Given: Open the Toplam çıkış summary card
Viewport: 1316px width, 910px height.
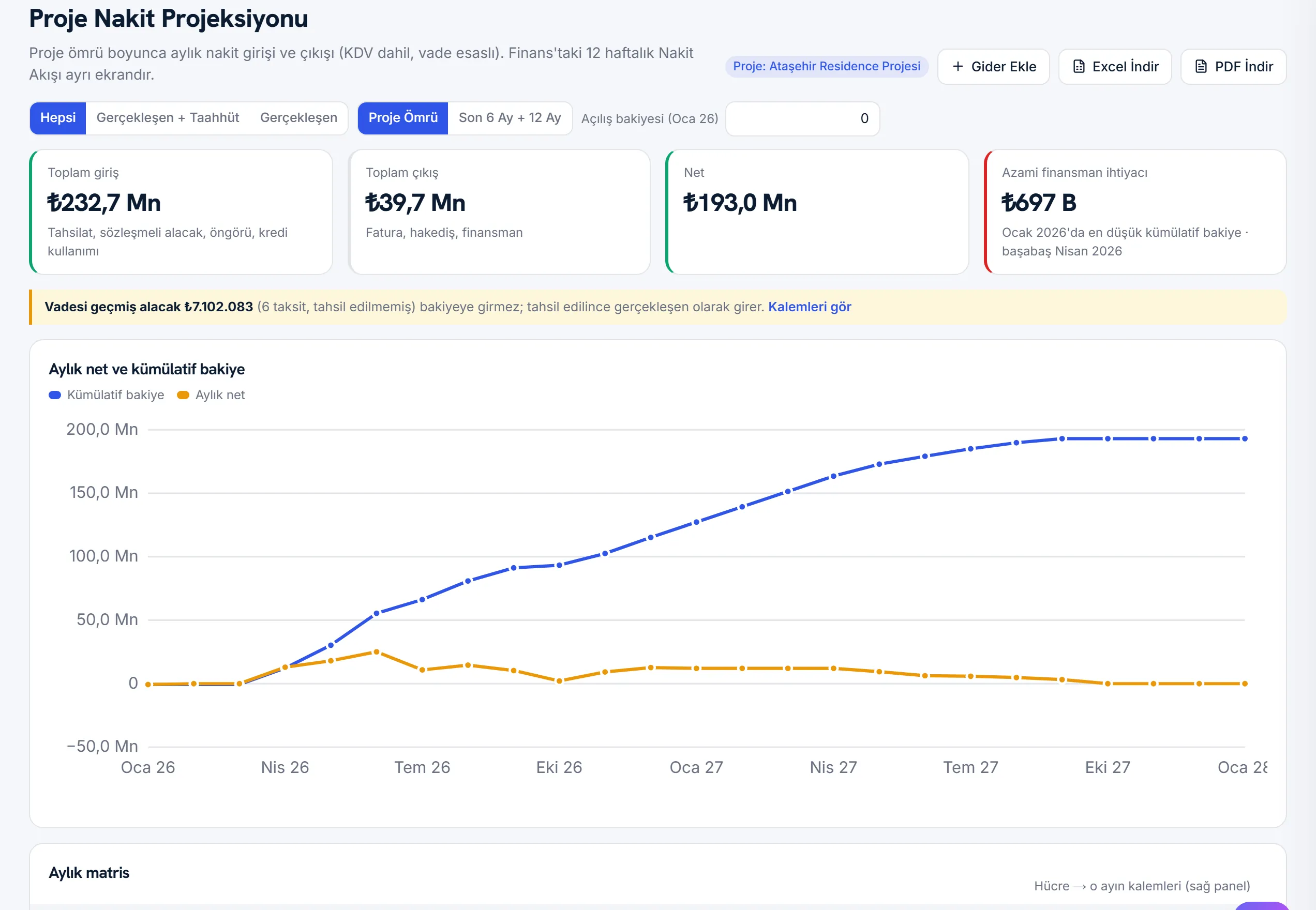Looking at the screenshot, I should (x=499, y=212).
